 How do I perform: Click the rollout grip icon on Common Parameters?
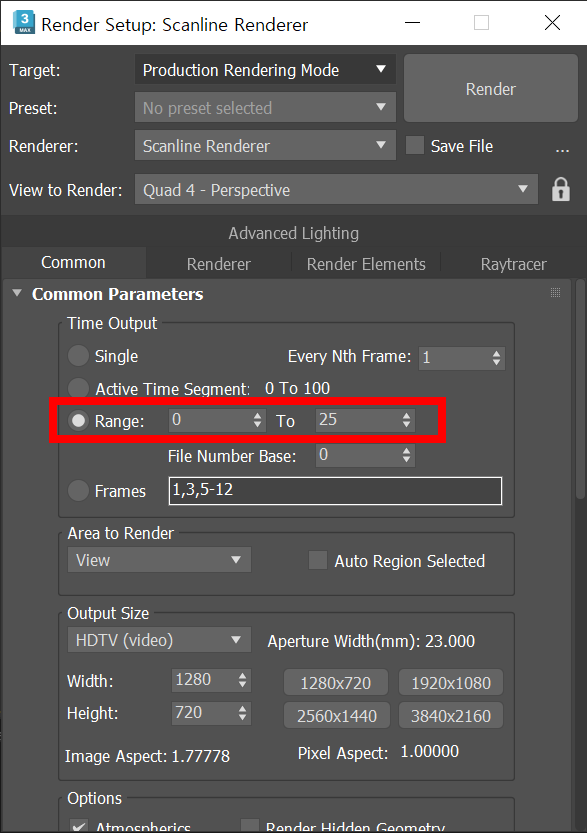coord(555,293)
